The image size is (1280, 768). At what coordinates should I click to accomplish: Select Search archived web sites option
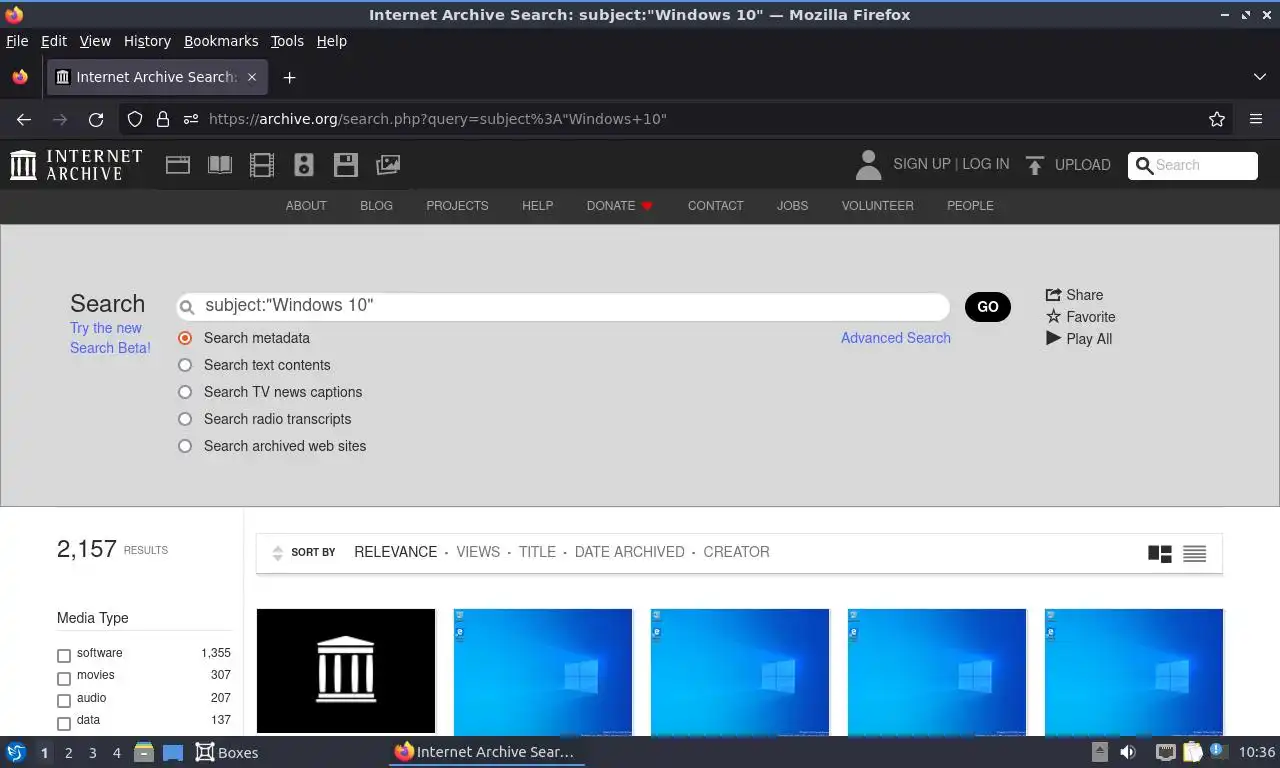coord(185,446)
